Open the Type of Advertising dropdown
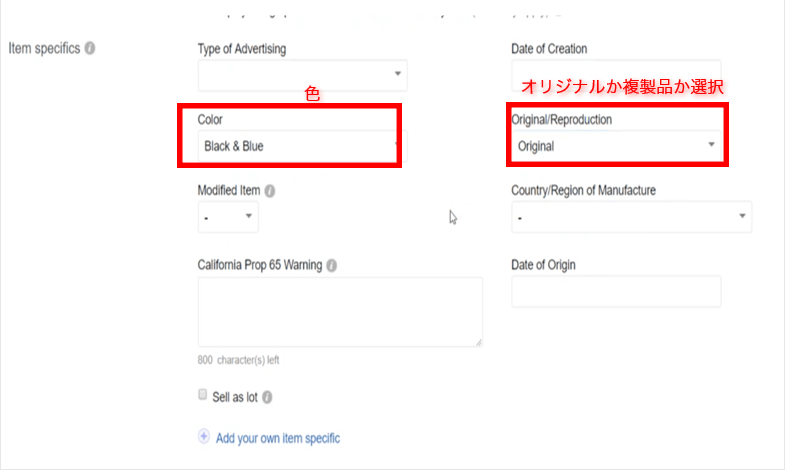Screen dimensions: 785x470 302,75
